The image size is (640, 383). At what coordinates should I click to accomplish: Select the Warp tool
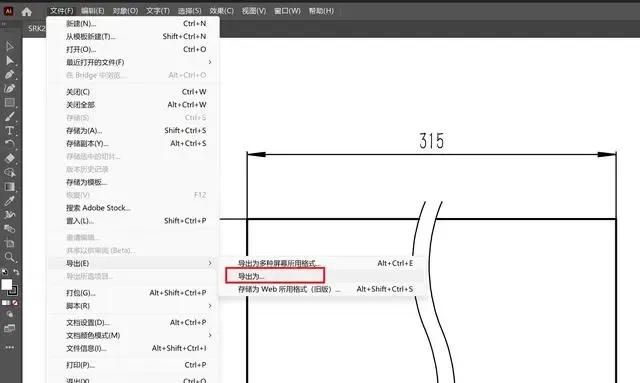click(9, 215)
